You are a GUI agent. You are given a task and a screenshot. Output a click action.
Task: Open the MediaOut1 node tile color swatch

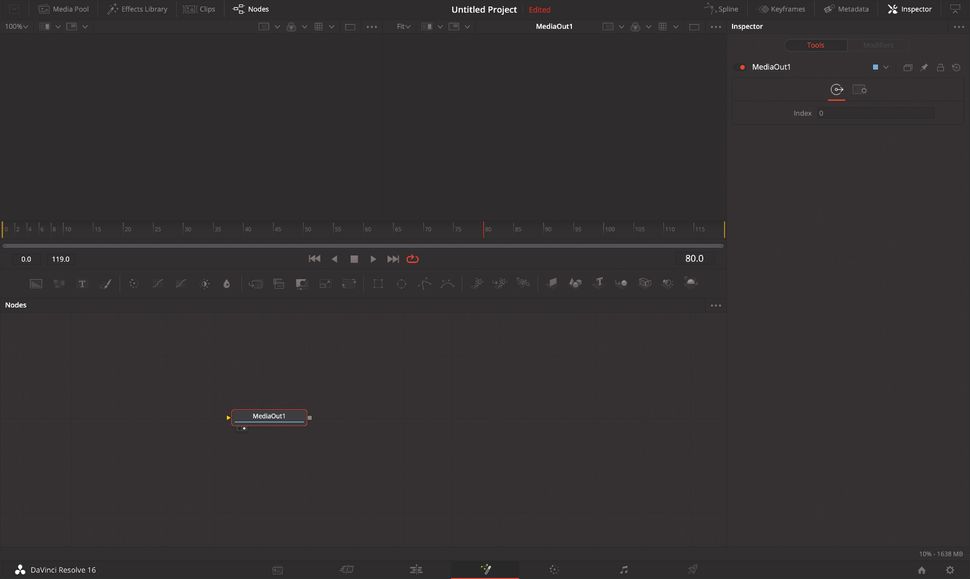pyautogui.click(x=876, y=67)
